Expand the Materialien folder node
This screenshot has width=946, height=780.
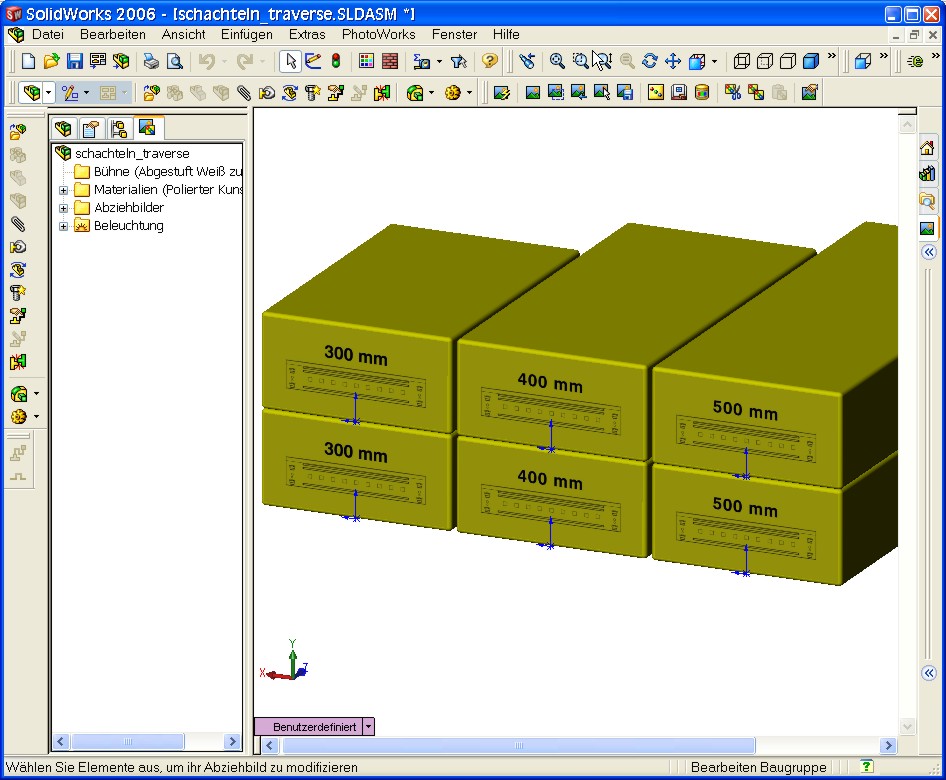[x=64, y=190]
